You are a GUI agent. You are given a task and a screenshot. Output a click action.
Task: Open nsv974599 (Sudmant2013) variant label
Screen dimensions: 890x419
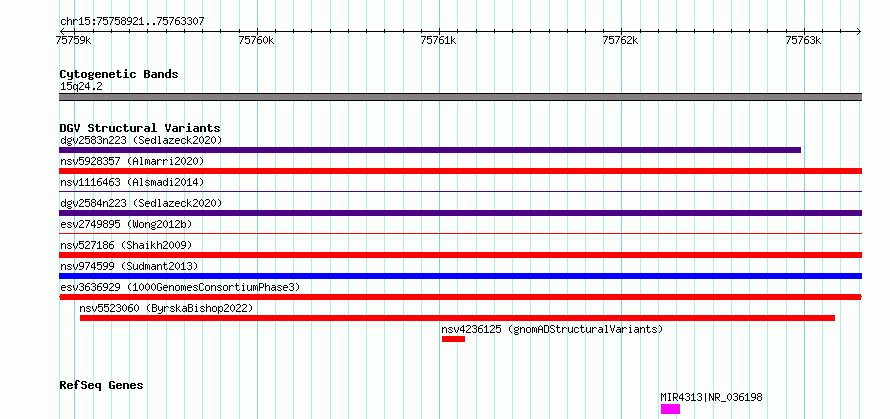pyautogui.click(x=129, y=266)
